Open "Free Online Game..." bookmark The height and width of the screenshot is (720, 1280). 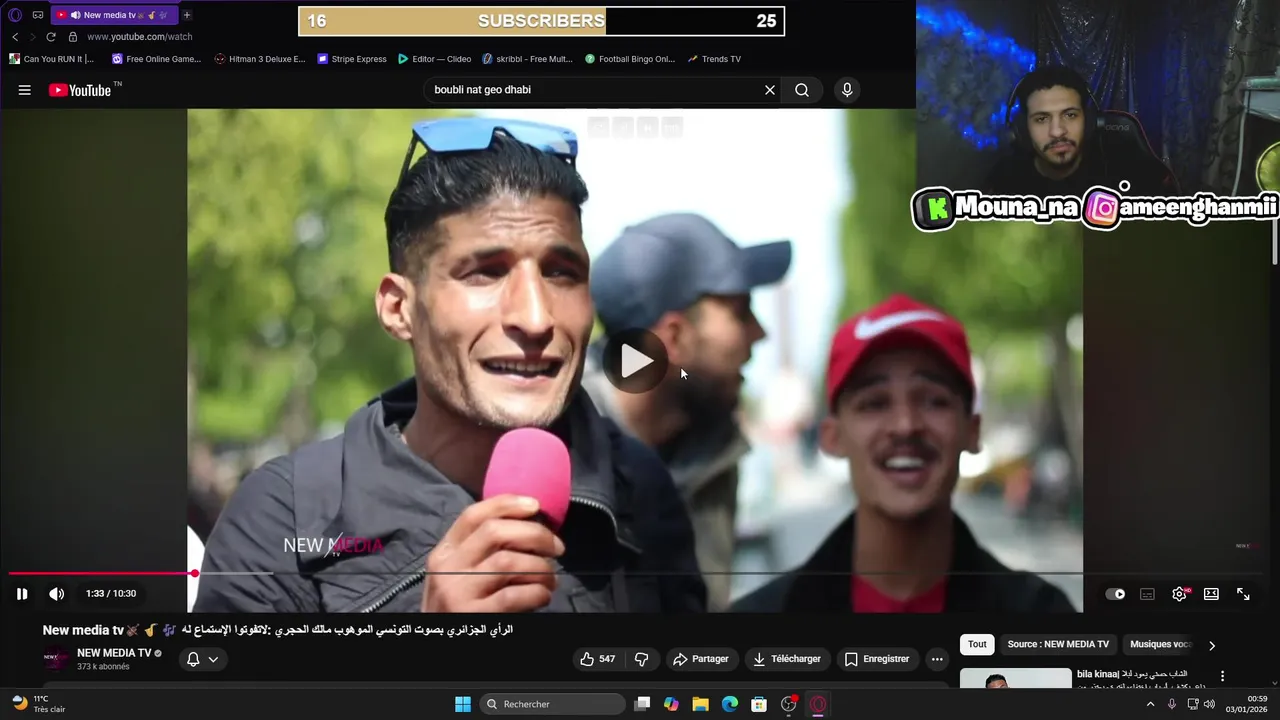[x=156, y=59]
